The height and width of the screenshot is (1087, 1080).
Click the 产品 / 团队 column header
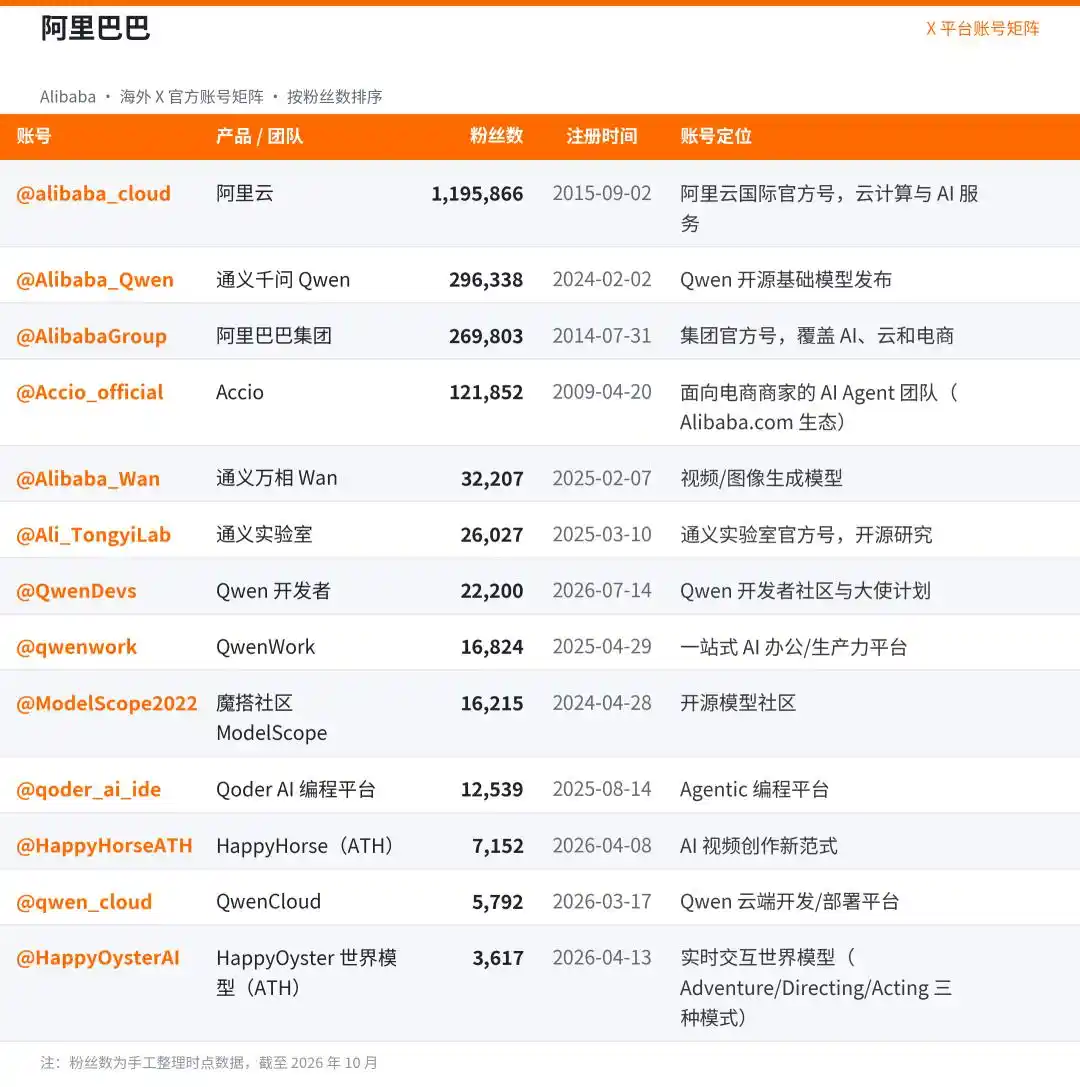[259, 136]
